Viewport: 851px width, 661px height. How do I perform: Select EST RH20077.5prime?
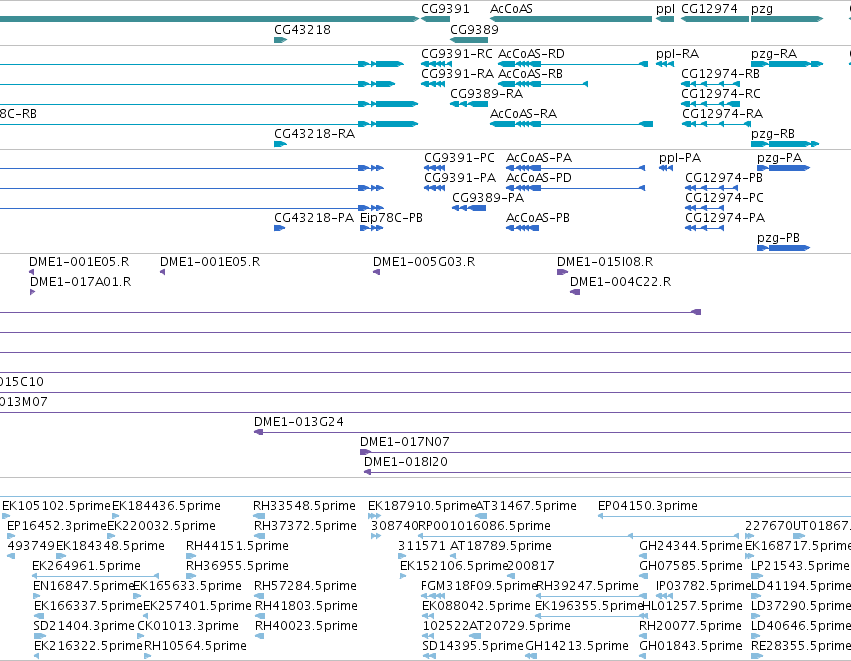pos(645,636)
